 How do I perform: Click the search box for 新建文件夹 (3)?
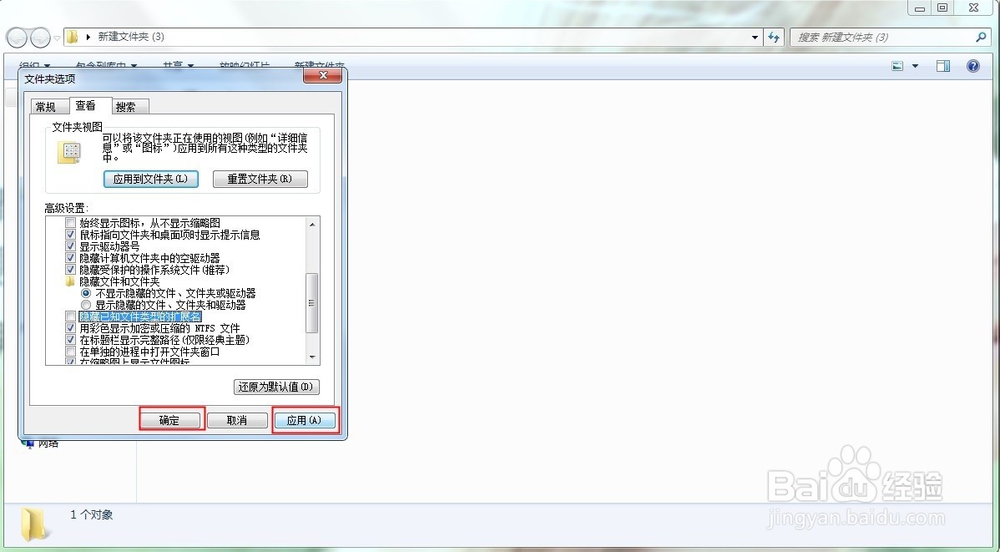click(890, 37)
